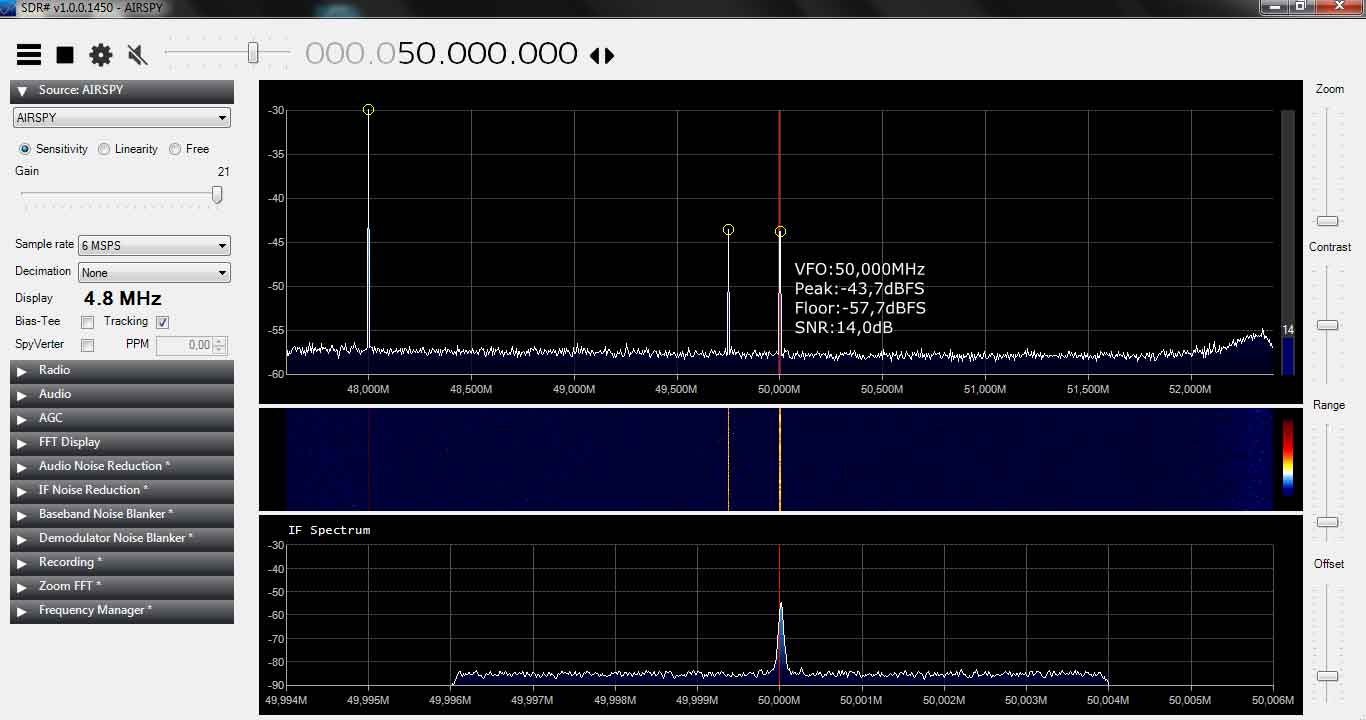Adjust the Contrast slider
1366x720 pixels.
[x=1327, y=325]
